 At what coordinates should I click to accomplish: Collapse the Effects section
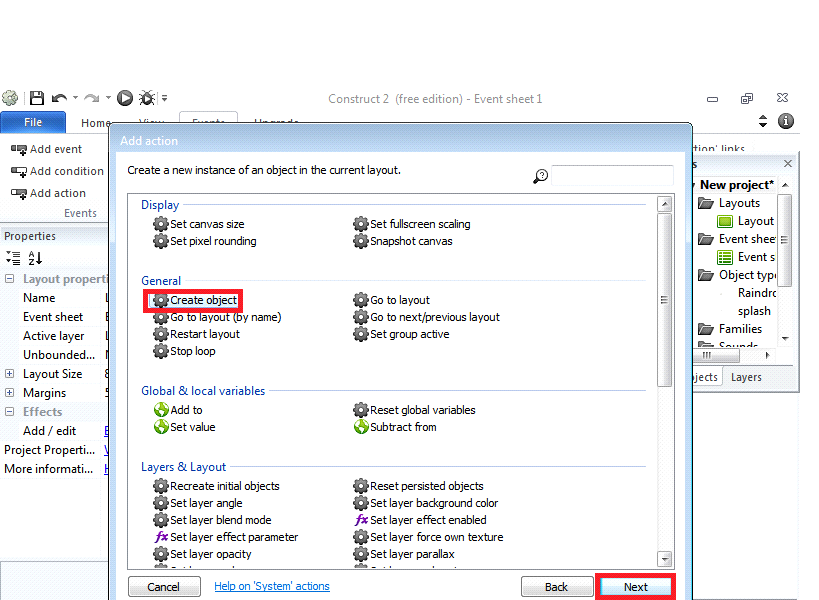click(9, 411)
